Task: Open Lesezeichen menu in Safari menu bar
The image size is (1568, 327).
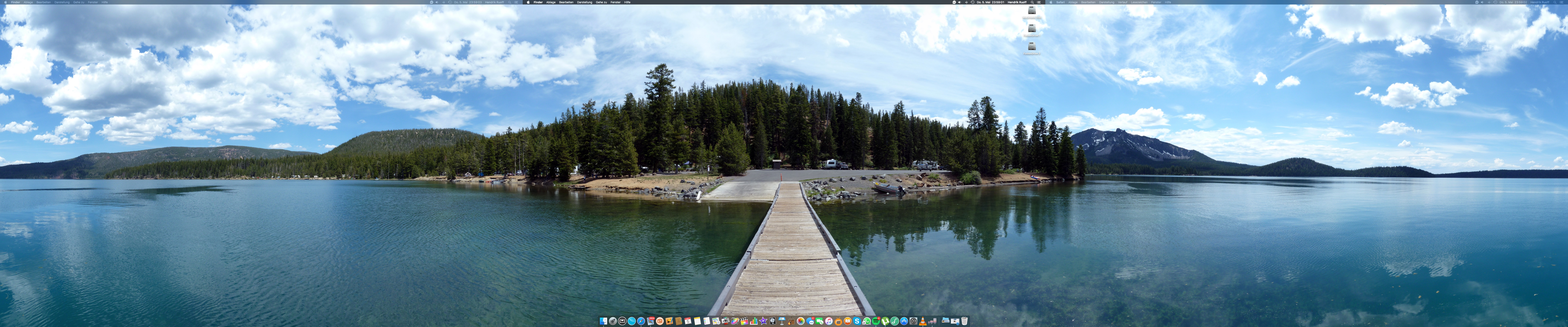Action: pyautogui.click(x=1139, y=2)
